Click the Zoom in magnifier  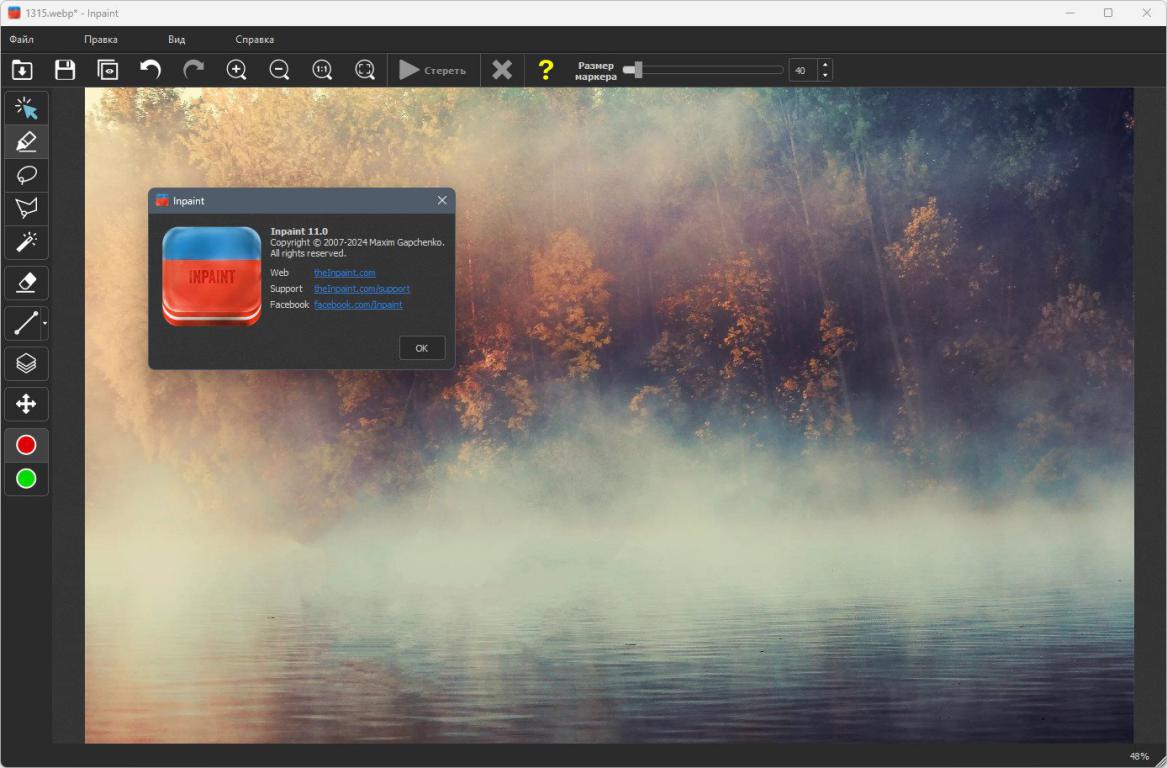pos(236,70)
